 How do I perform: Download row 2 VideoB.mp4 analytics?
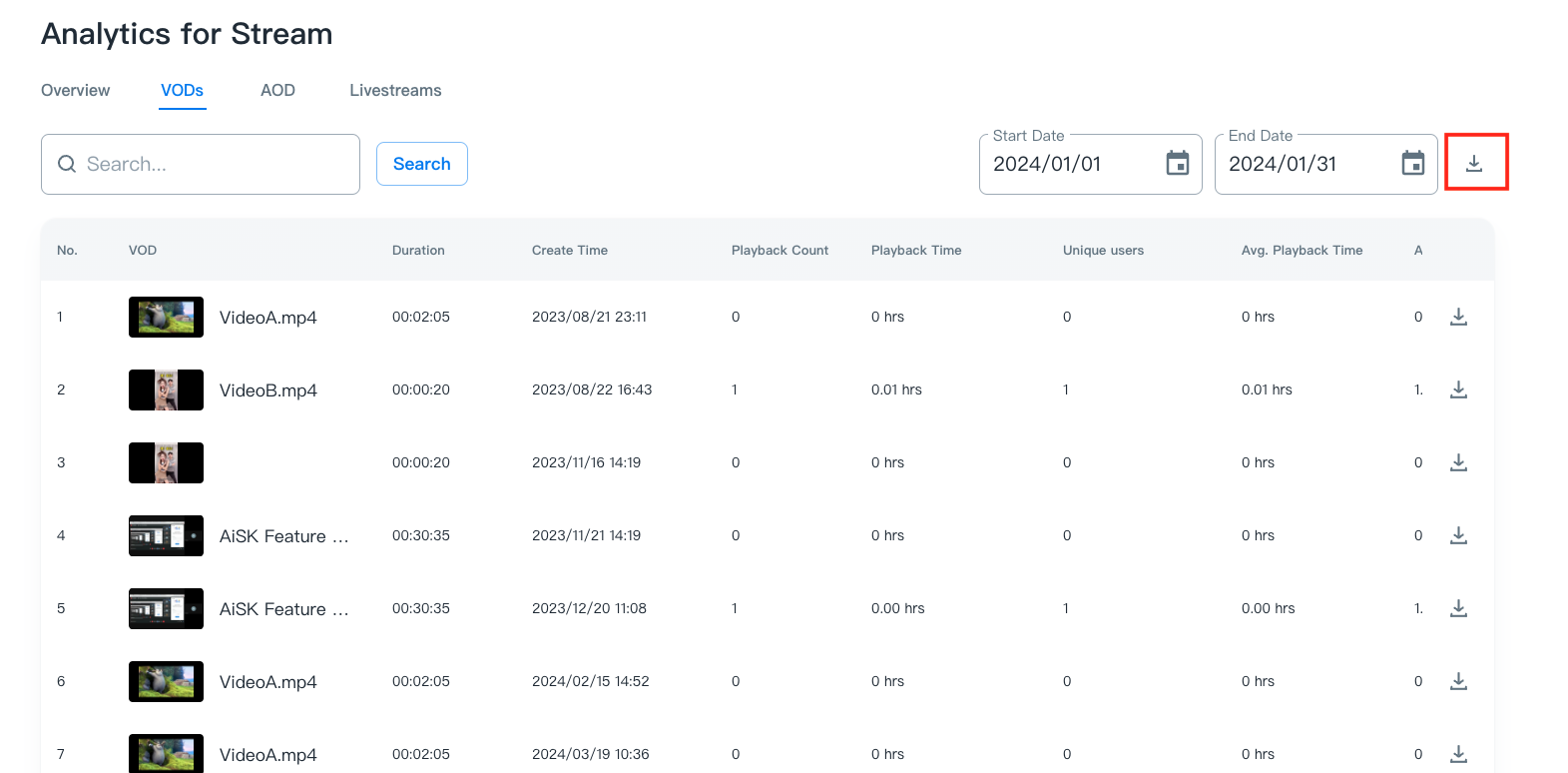point(1458,389)
